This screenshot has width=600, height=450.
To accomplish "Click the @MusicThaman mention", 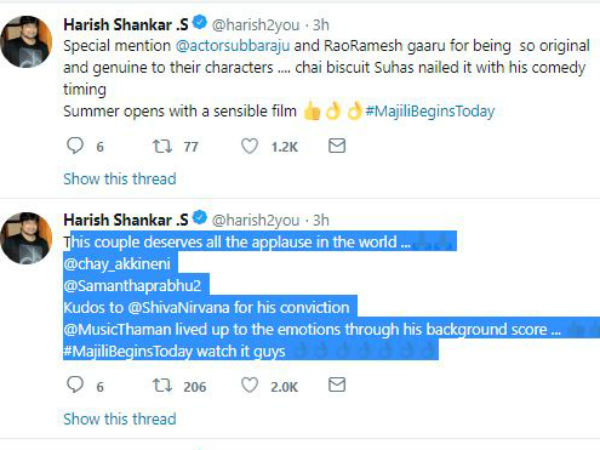I will 112,330.
